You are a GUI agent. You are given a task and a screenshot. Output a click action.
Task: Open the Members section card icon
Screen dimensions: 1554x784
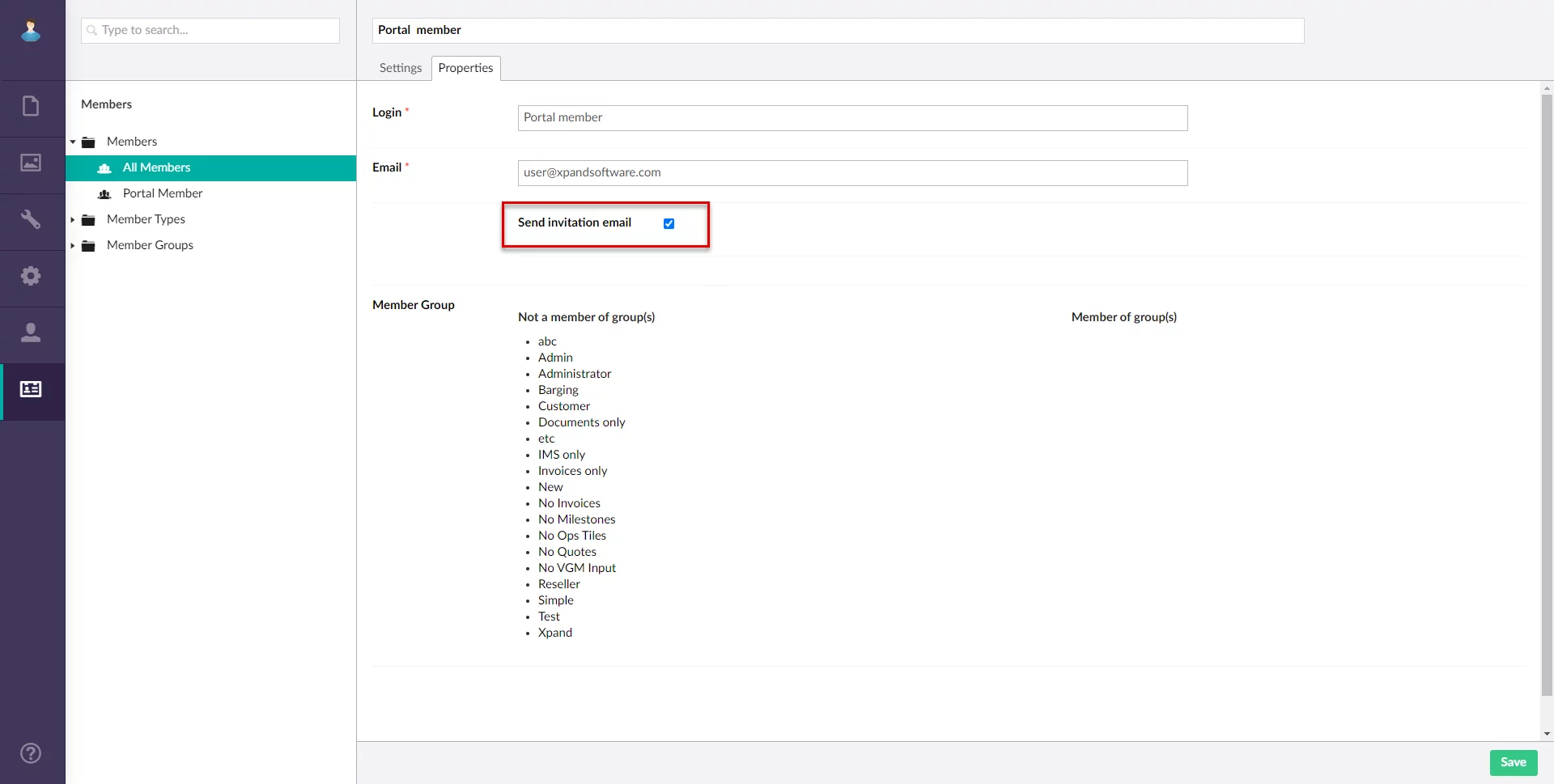[x=31, y=389]
